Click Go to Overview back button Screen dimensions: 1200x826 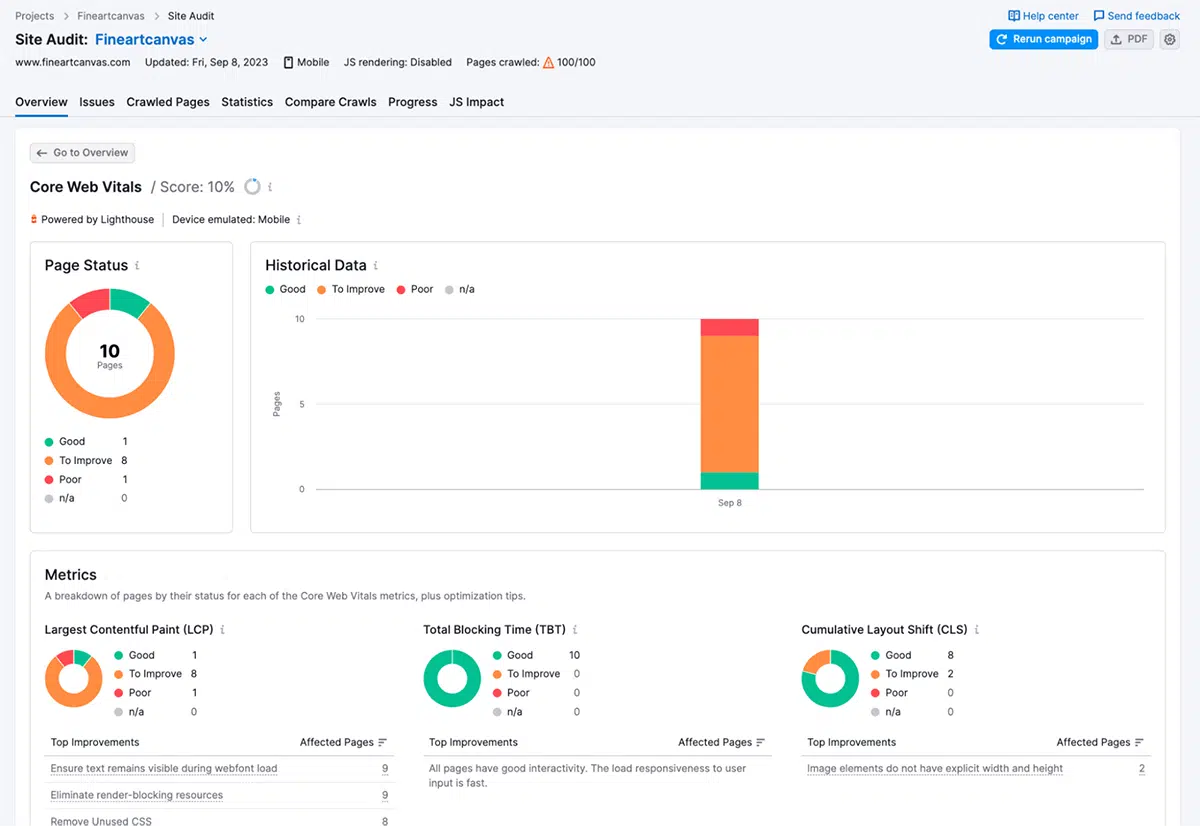pyautogui.click(x=82, y=153)
